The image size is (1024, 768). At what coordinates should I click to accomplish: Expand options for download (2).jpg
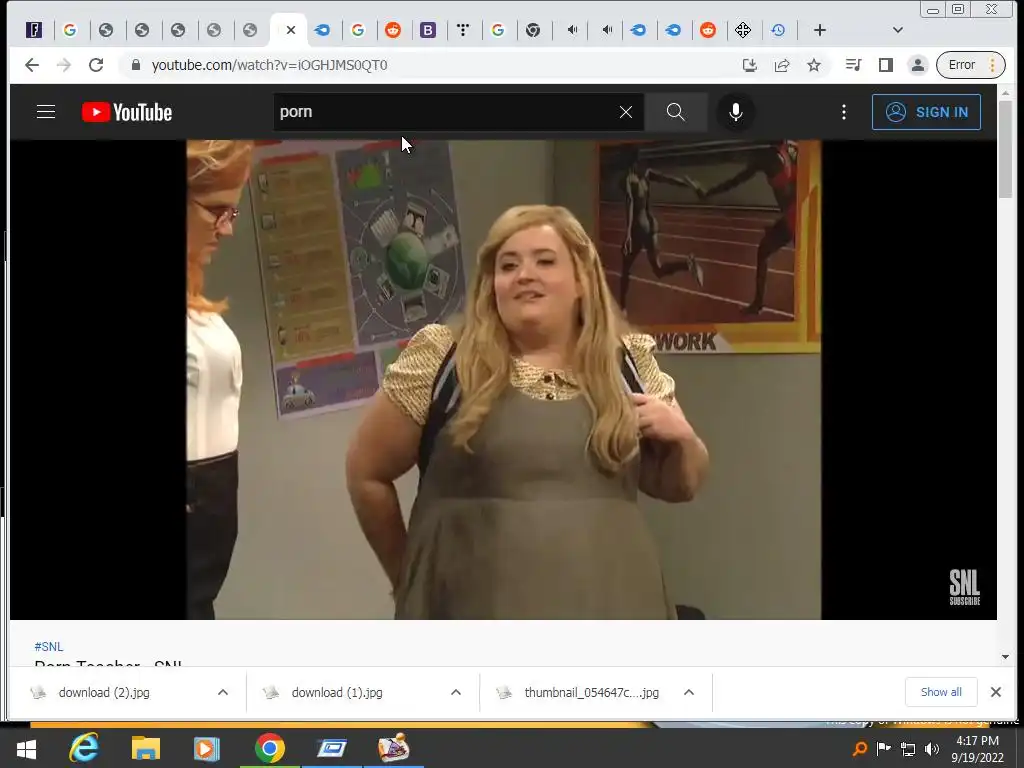coord(223,692)
